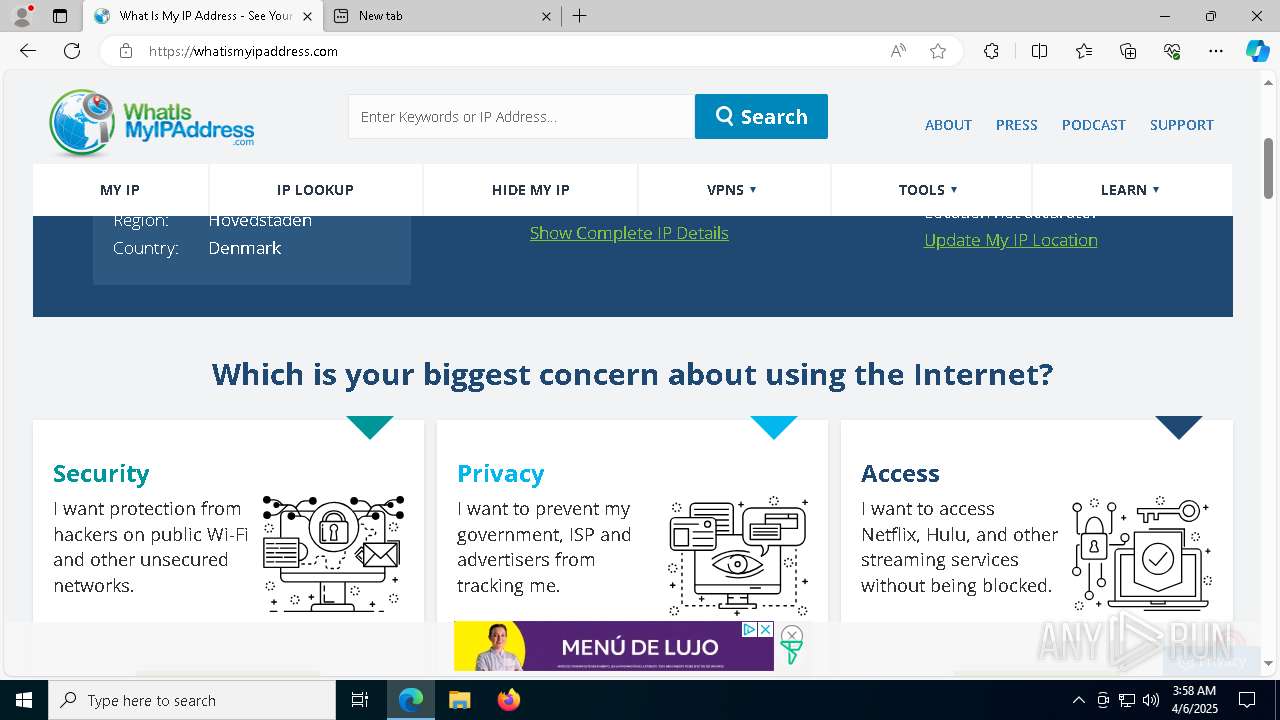Dismiss ad with circled X icon
The width and height of the screenshot is (1280, 720).
point(791,635)
